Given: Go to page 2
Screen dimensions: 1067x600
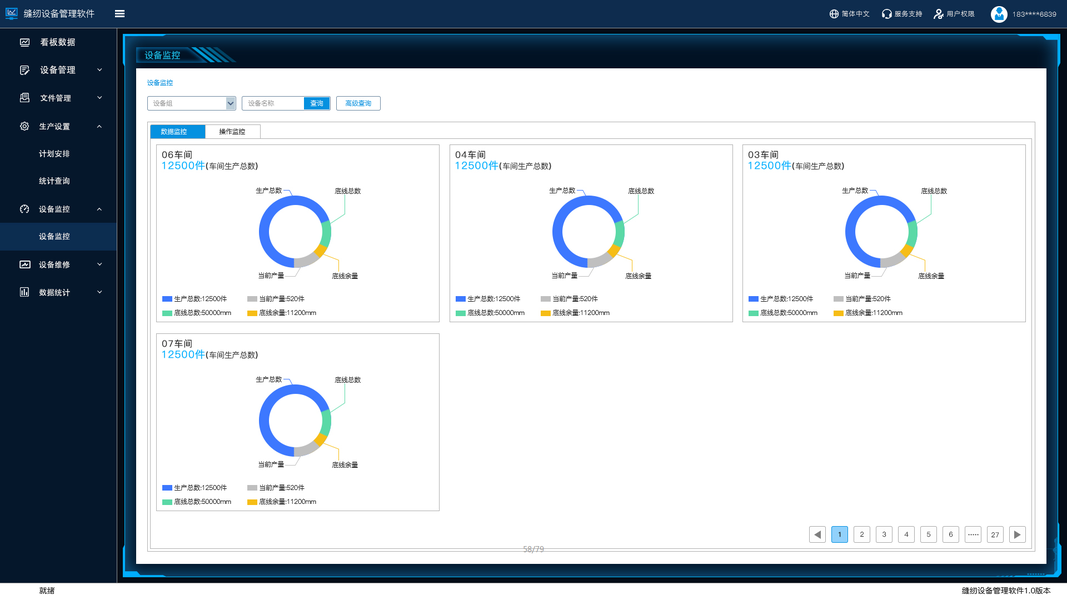Looking at the screenshot, I should pos(861,535).
